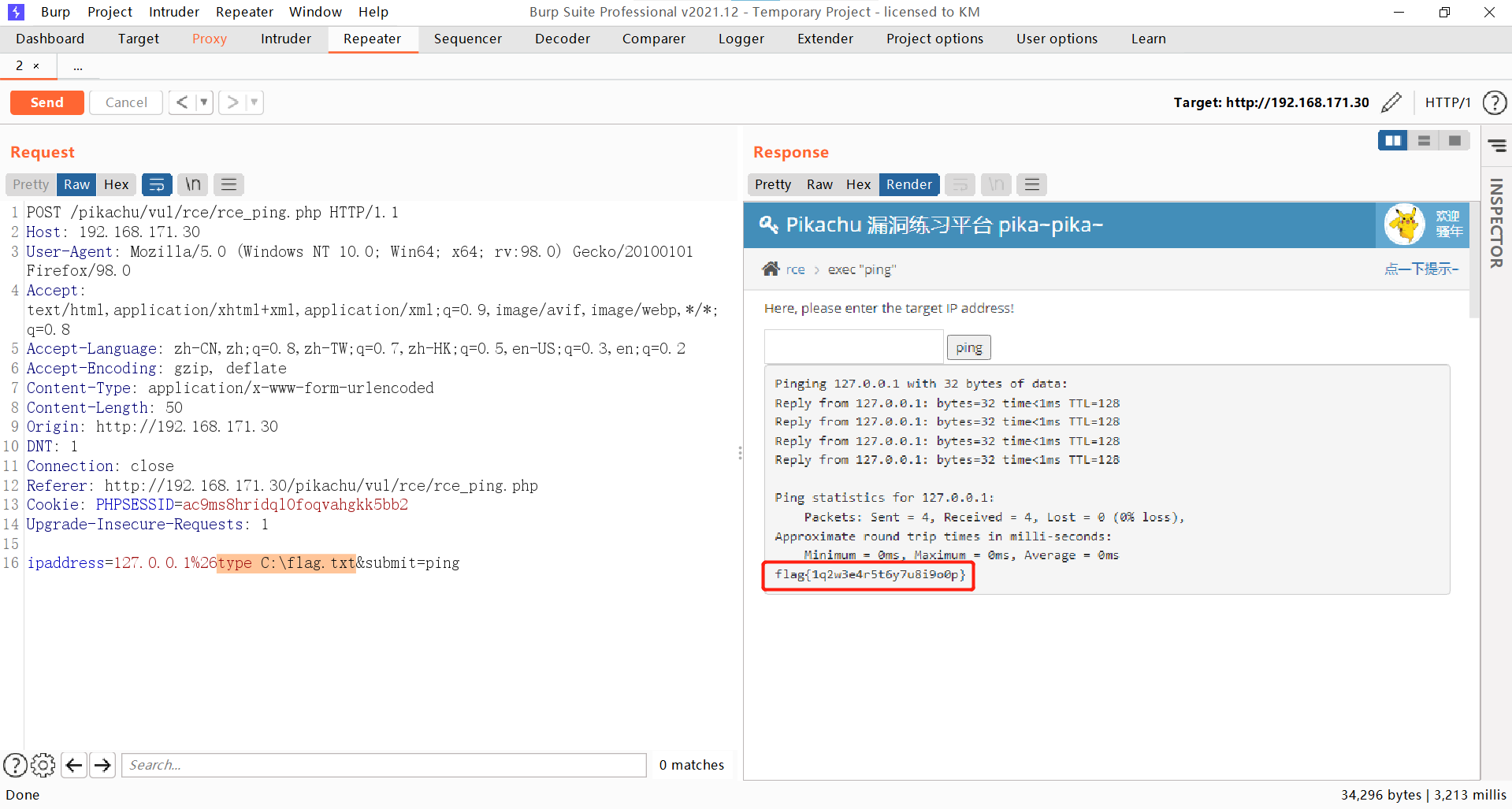Click the Pikachu avatar image
The width and height of the screenshot is (1512, 809).
pos(1405,225)
